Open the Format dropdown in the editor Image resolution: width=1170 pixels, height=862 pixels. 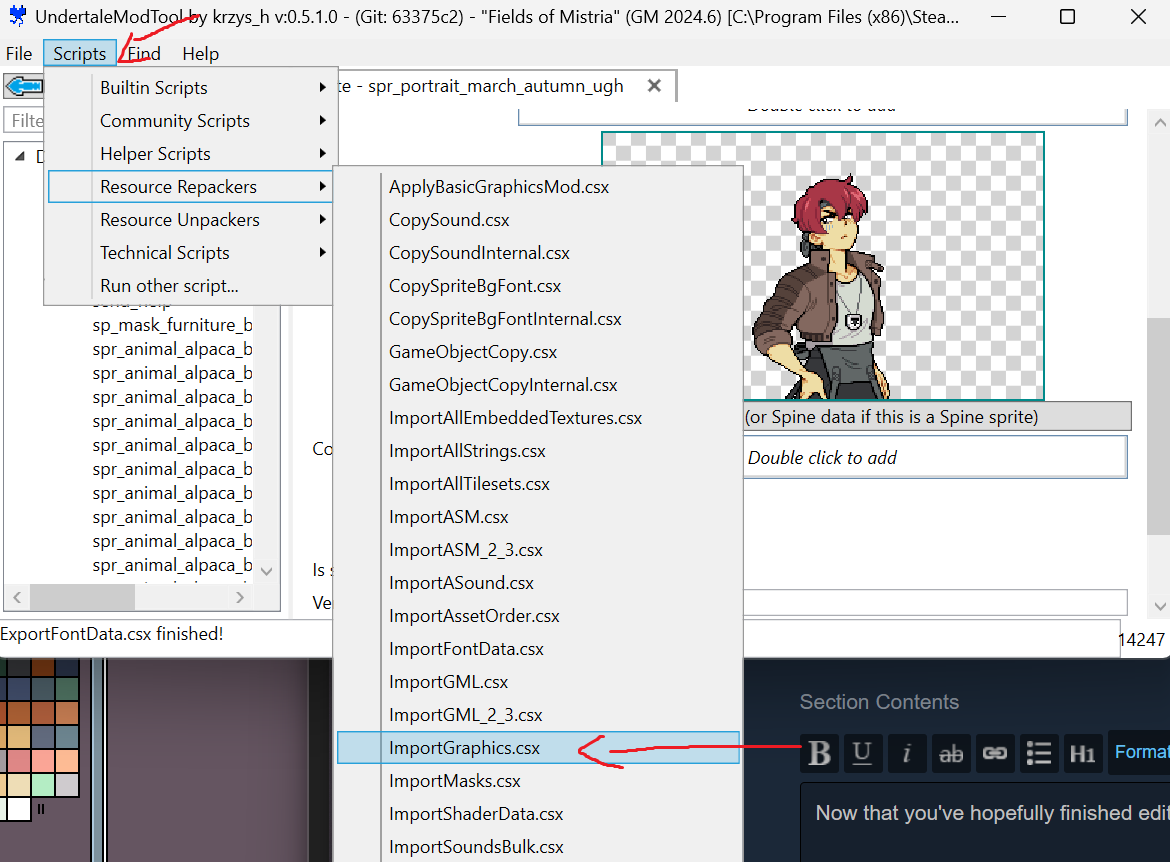tap(1139, 752)
